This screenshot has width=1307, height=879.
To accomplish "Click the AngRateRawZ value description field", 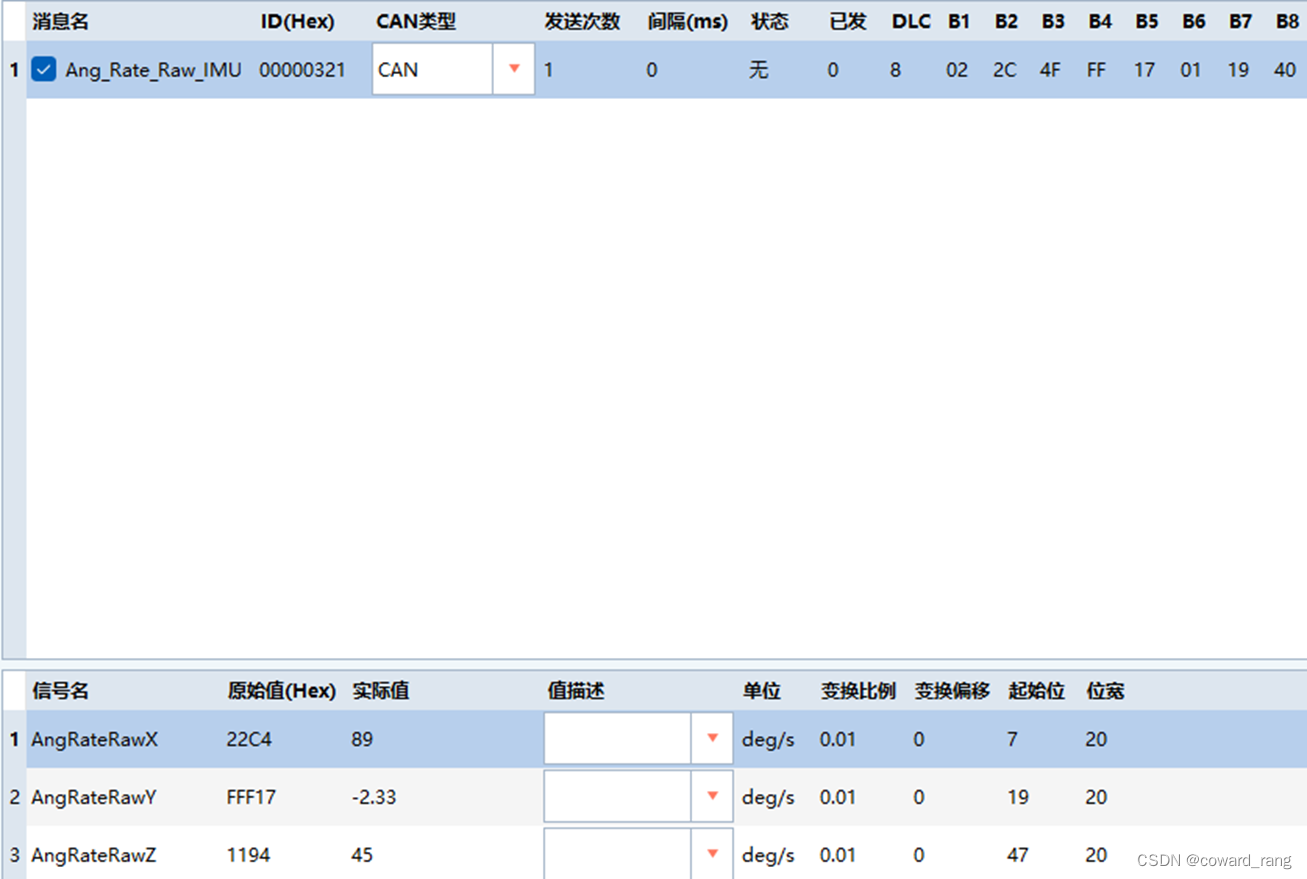I will click(x=617, y=854).
